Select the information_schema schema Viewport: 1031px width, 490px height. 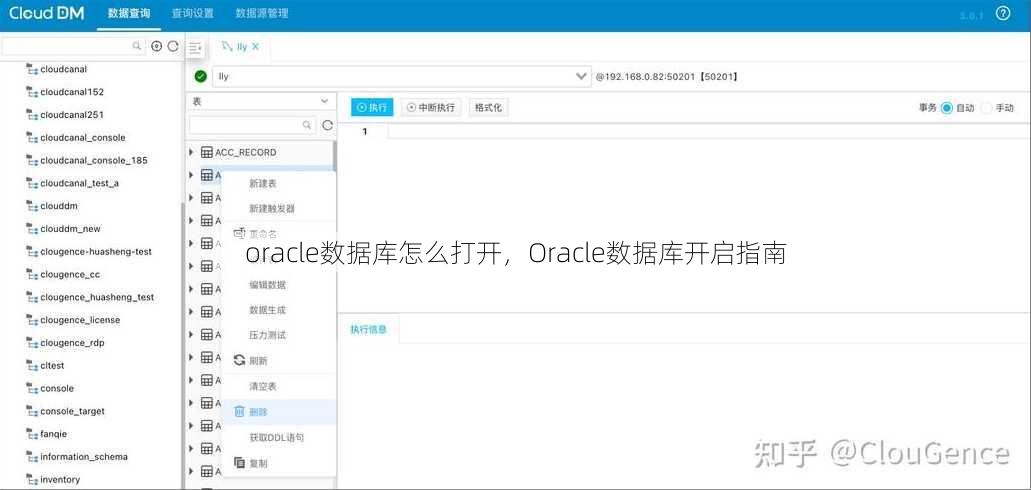[x=84, y=457]
